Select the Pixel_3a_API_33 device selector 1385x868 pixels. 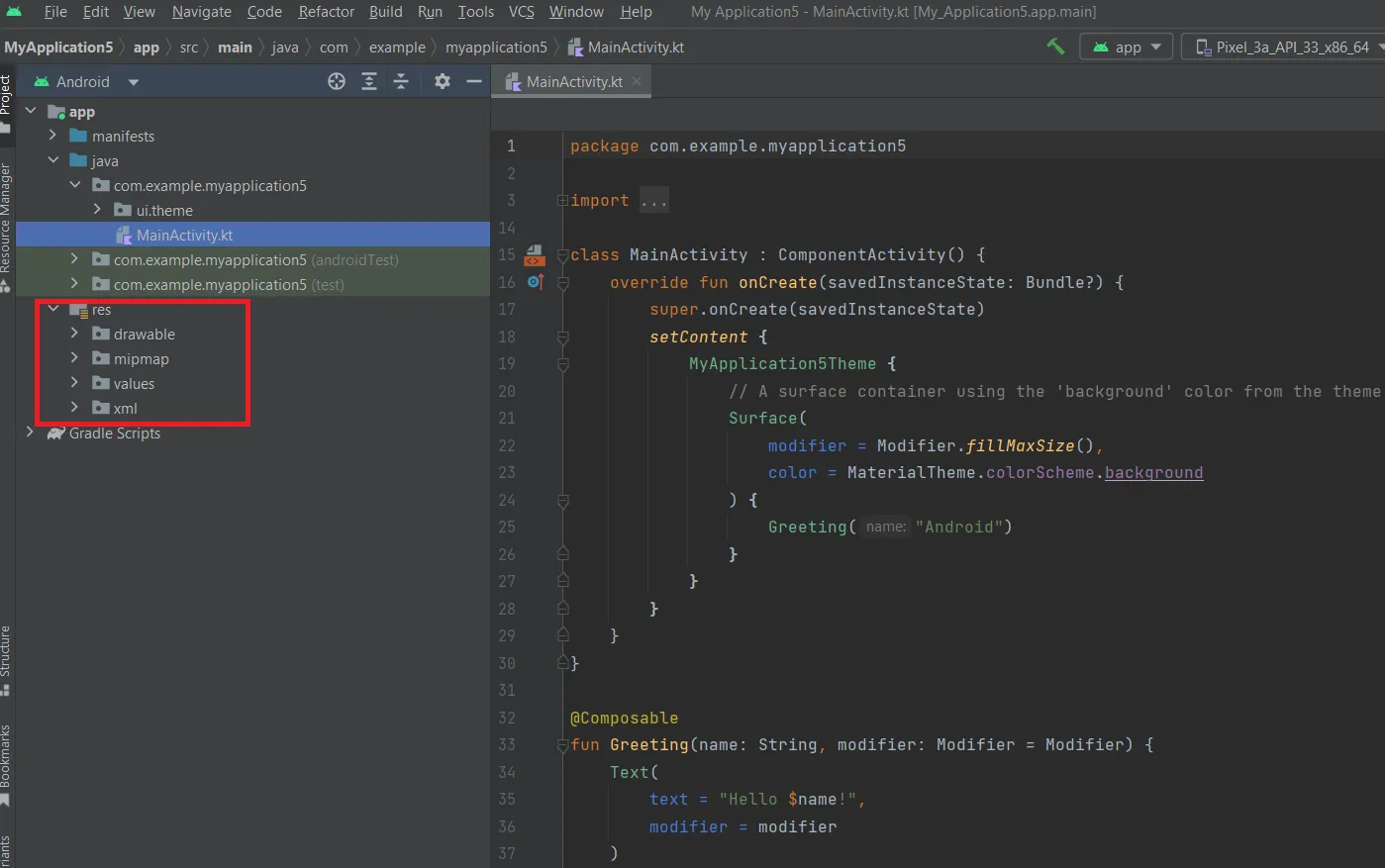coord(1285,48)
